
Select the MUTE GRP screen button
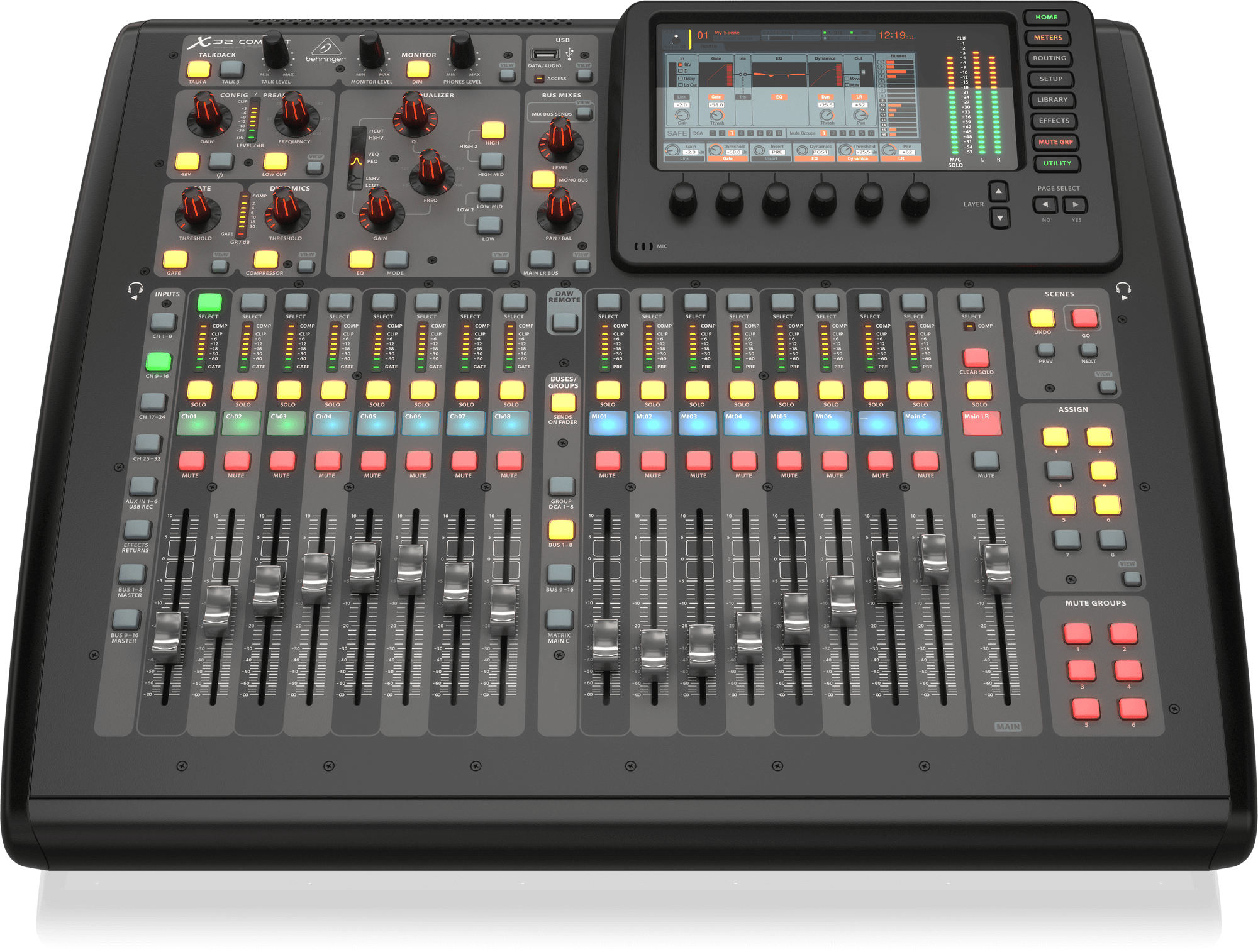click(x=1055, y=142)
